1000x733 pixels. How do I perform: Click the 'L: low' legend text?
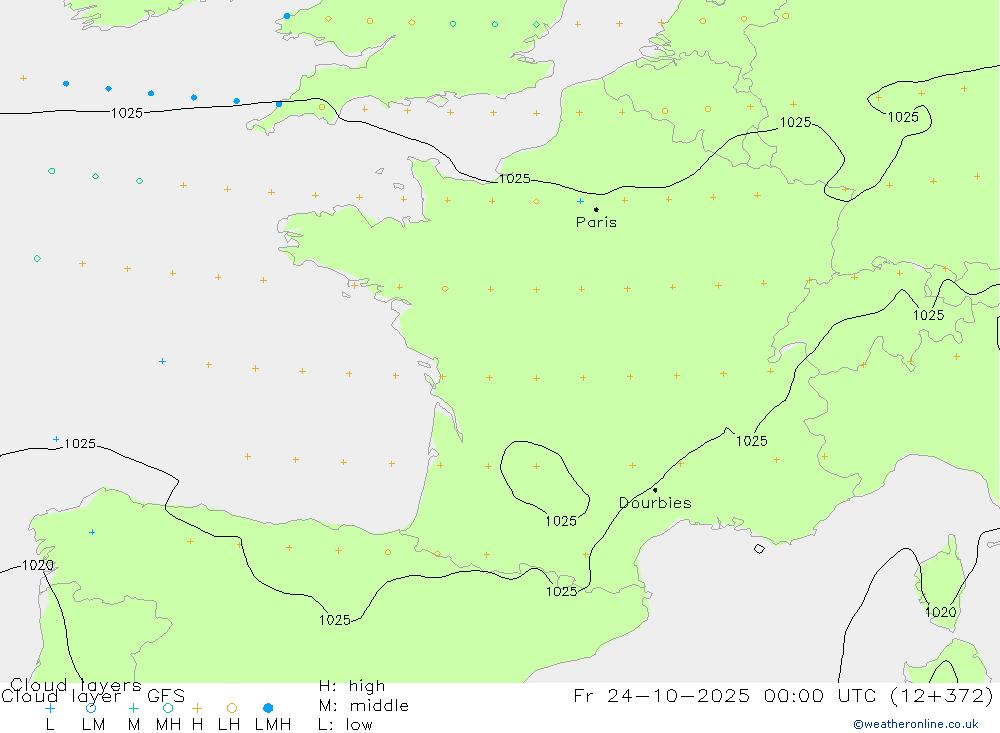(345, 725)
